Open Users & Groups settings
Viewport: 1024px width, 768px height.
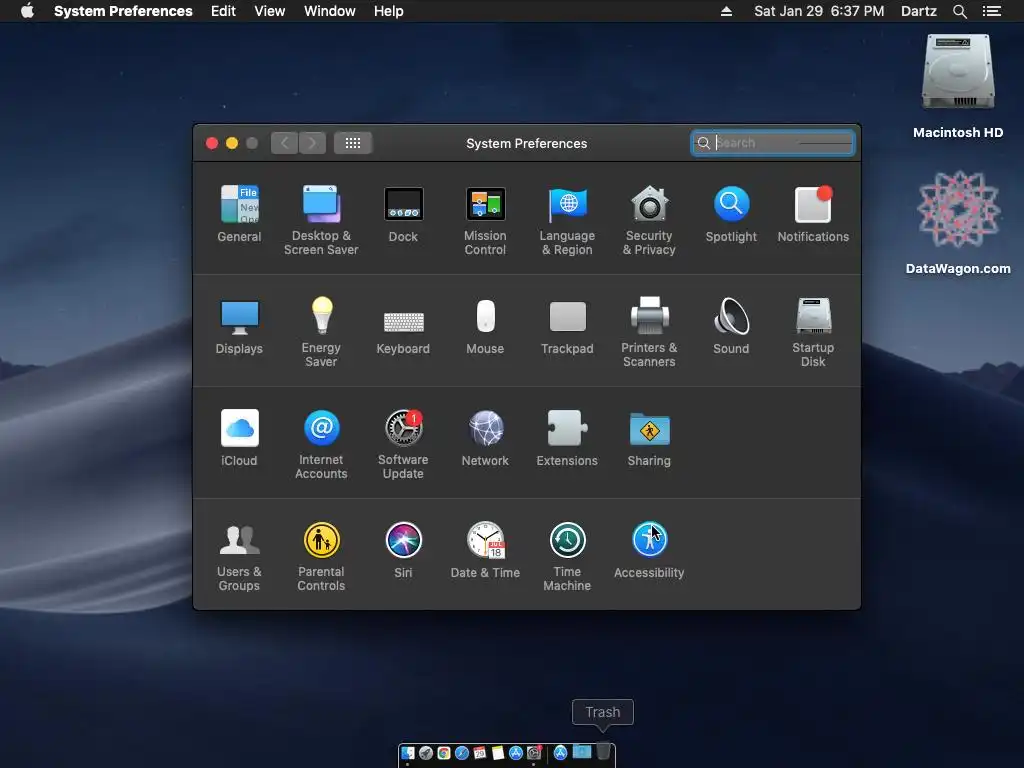point(239,556)
